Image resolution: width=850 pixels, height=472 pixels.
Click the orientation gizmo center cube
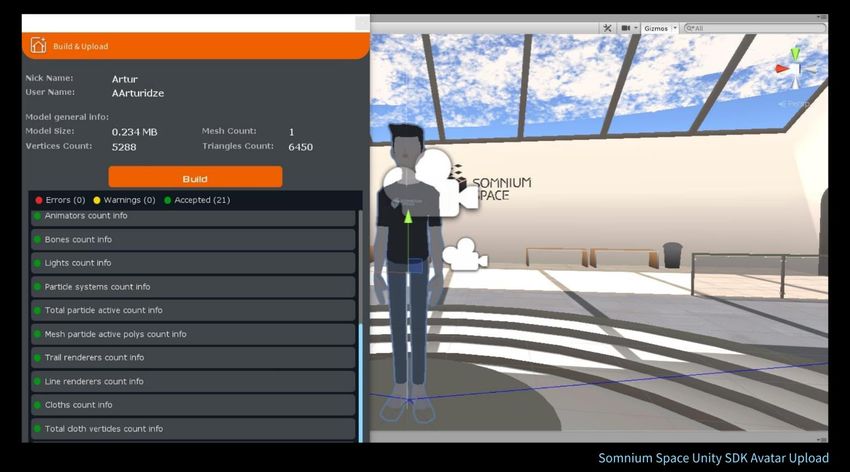[795, 69]
